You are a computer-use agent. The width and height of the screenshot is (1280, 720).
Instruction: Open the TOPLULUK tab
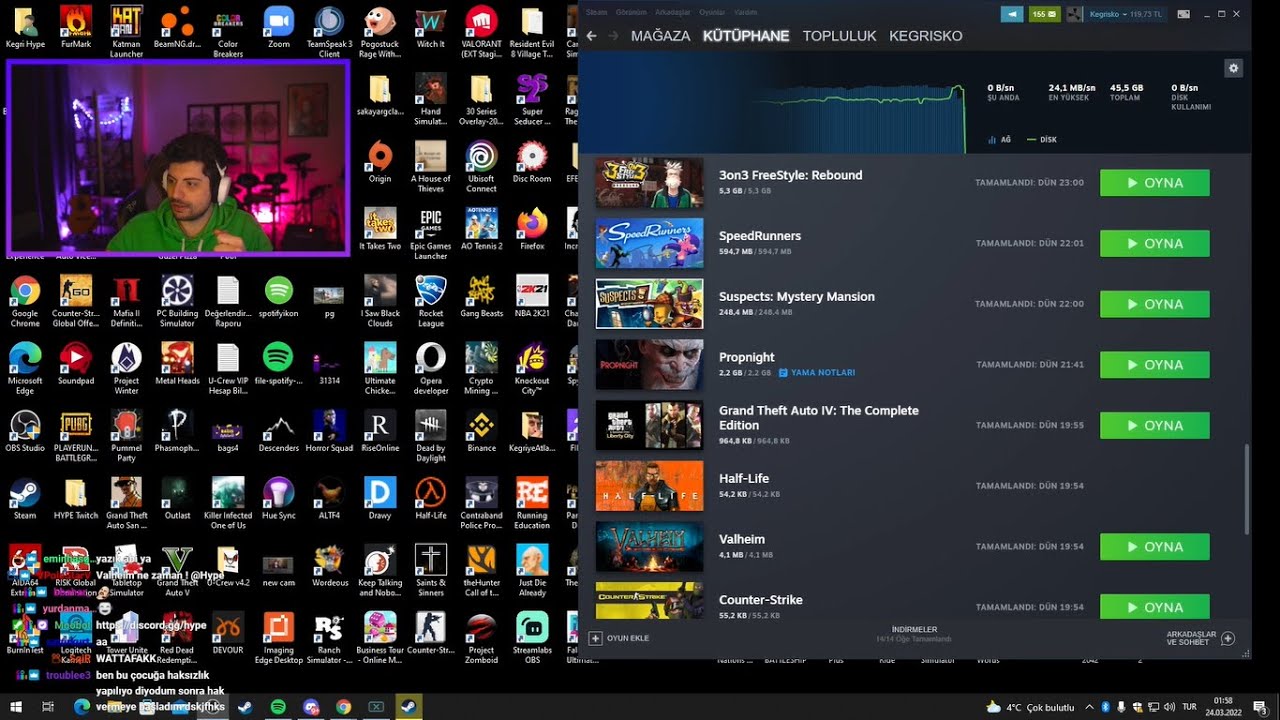point(839,36)
